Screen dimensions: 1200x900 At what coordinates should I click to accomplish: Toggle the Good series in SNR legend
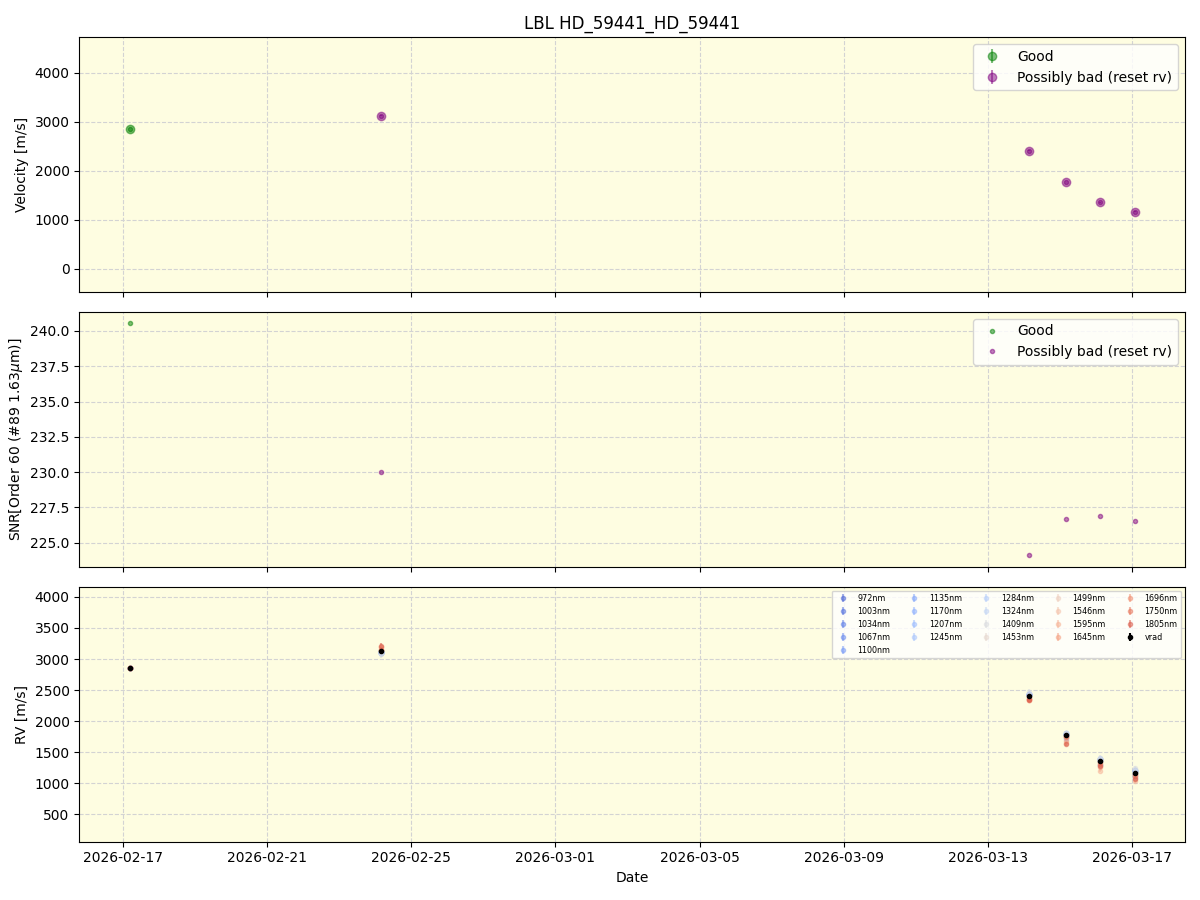click(992, 330)
